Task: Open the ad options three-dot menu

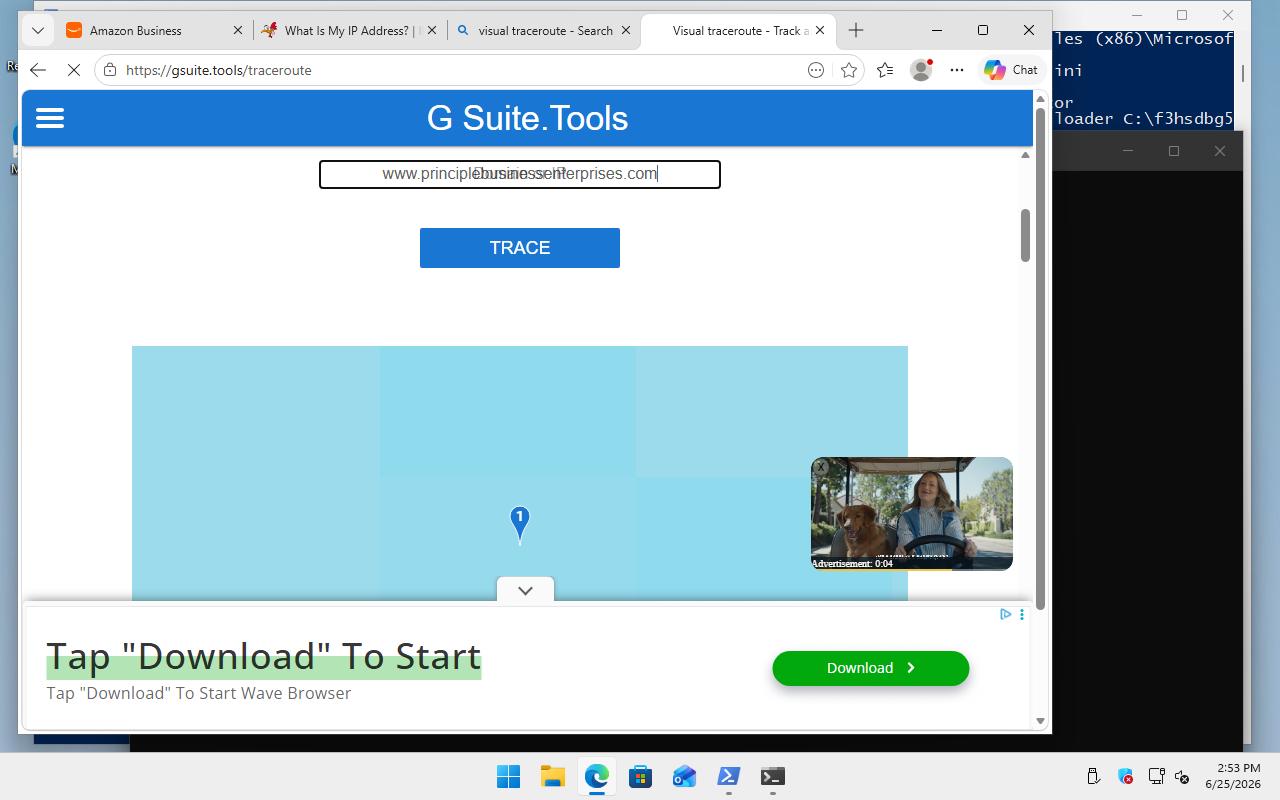Action: tap(1021, 614)
